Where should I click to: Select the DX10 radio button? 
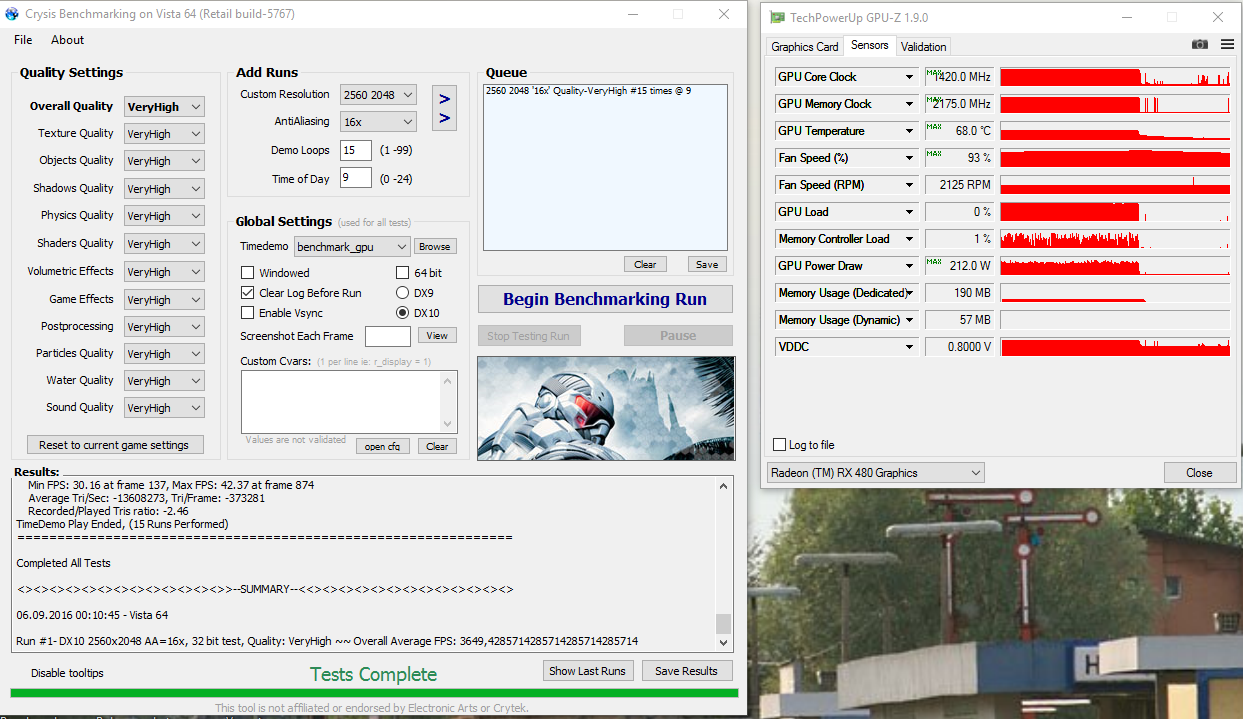(x=403, y=313)
